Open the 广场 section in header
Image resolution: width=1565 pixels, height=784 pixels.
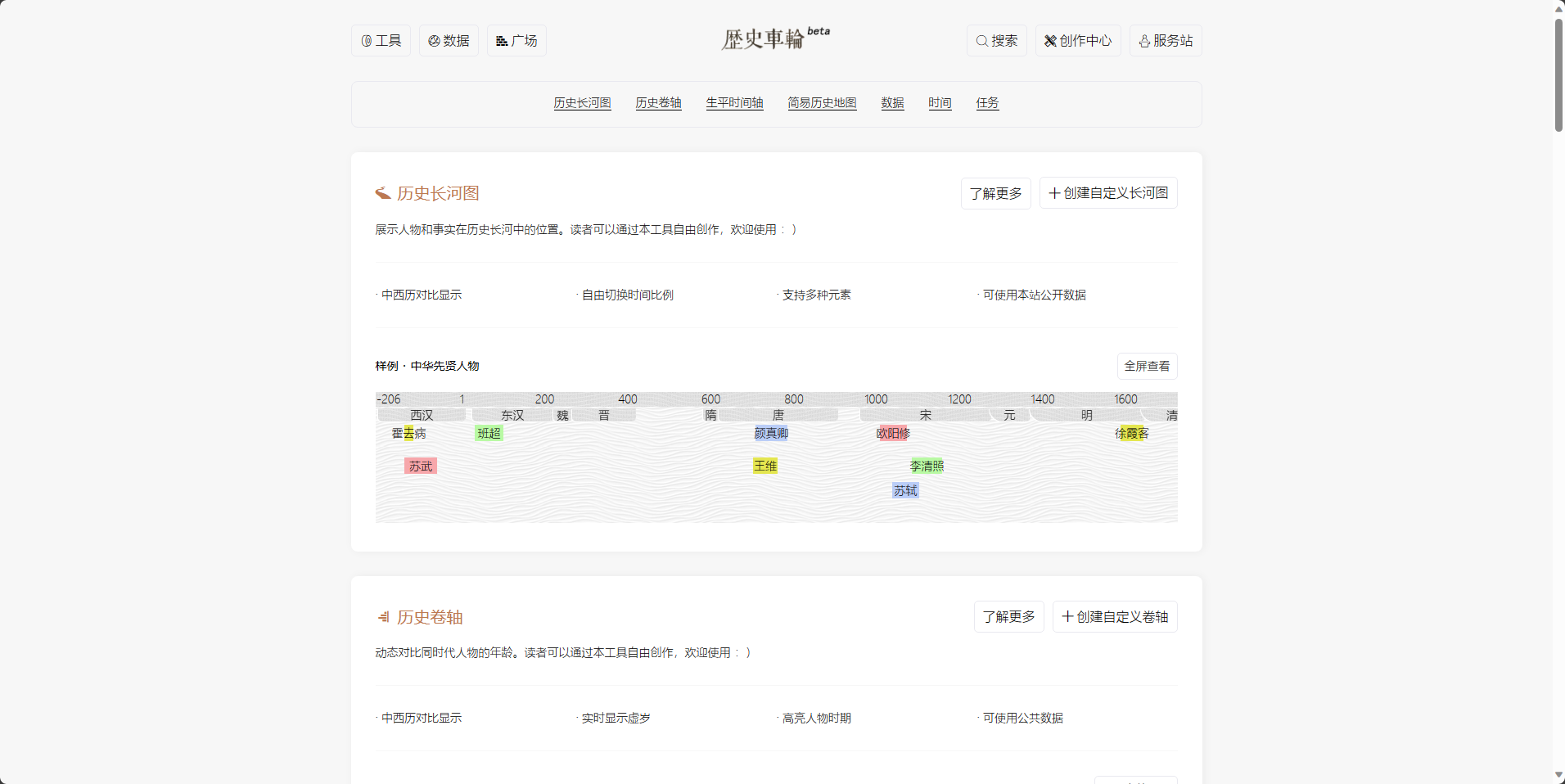click(x=516, y=40)
